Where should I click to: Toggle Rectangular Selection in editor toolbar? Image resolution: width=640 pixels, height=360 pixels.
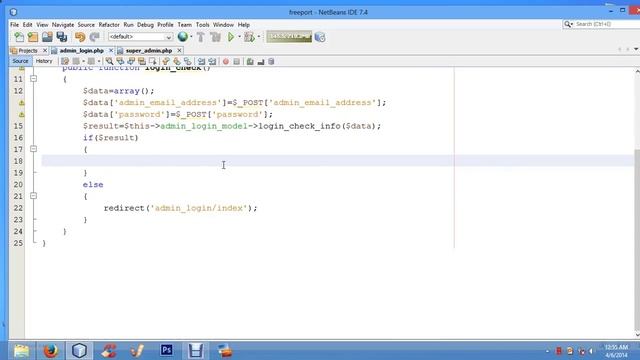click(153, 61)
